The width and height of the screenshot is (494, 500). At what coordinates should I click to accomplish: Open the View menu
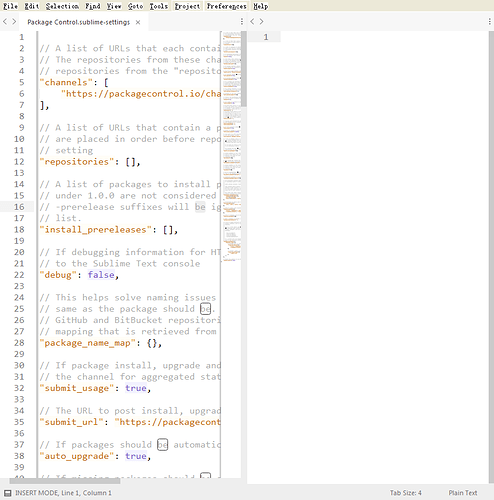[x=114, y=6]
